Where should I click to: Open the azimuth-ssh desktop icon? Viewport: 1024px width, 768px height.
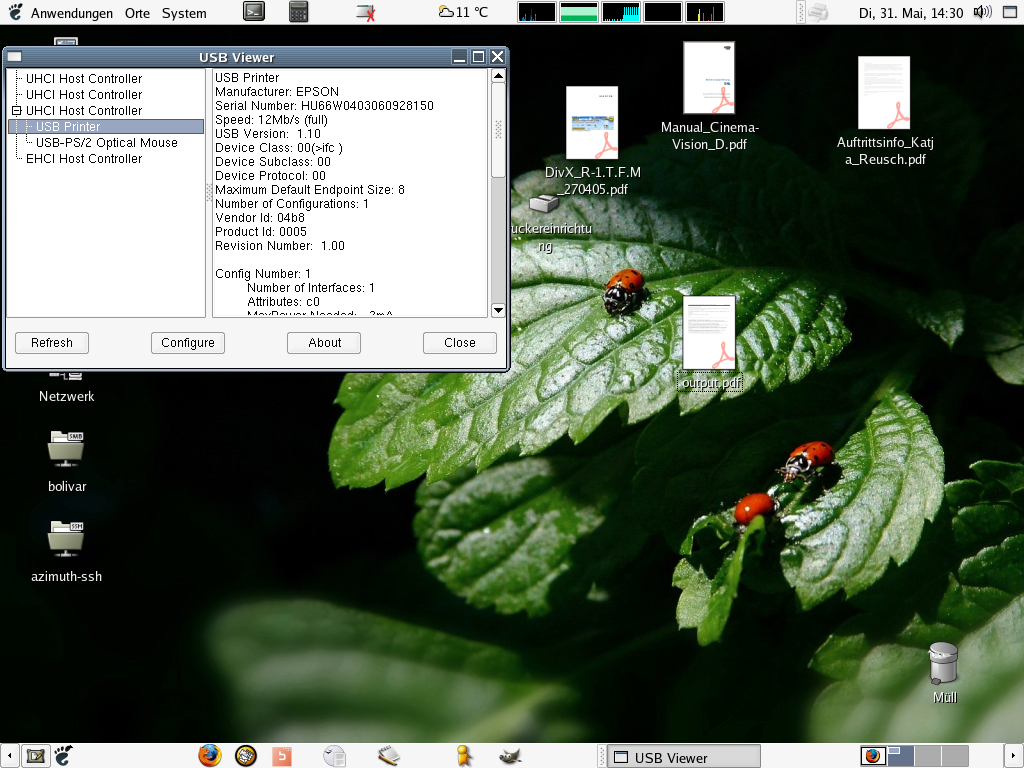[66, 539]
